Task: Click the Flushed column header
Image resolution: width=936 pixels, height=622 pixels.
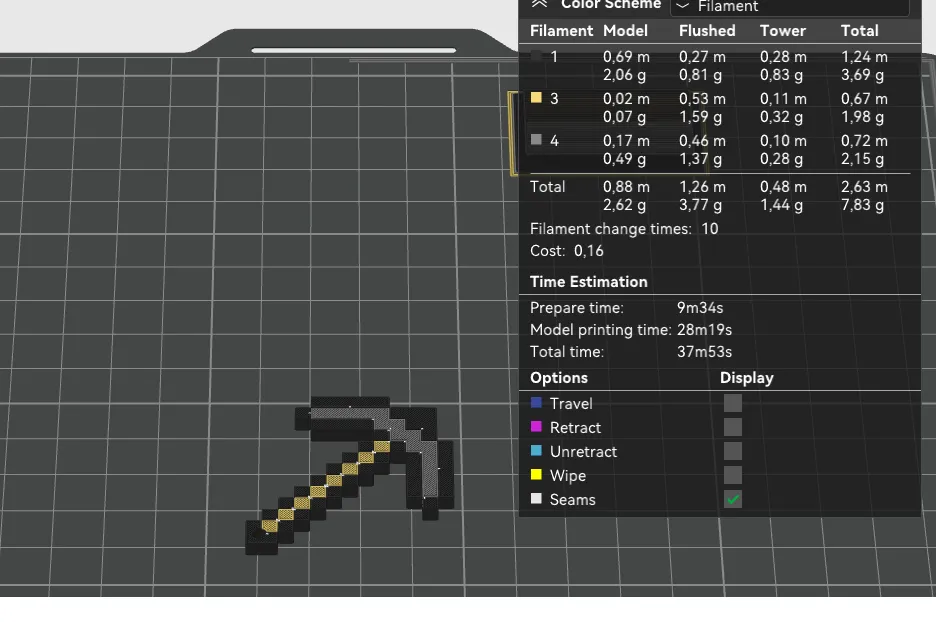Action: (x=706, y=31)
